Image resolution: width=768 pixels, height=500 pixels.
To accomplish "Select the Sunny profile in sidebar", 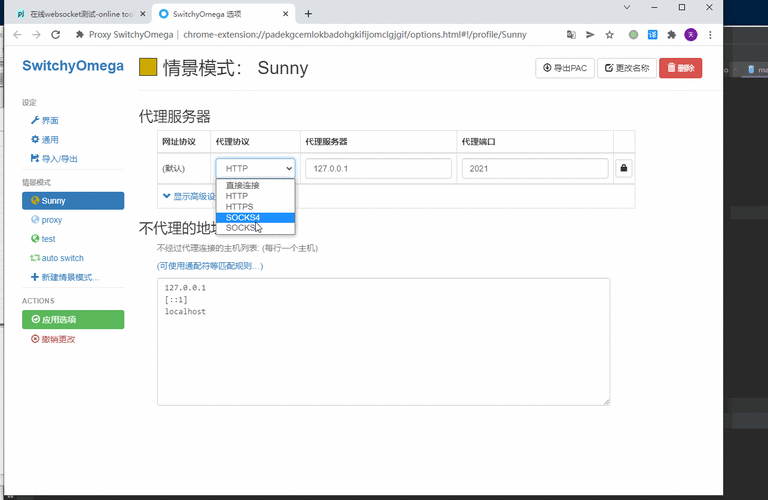I will point(73,201).
